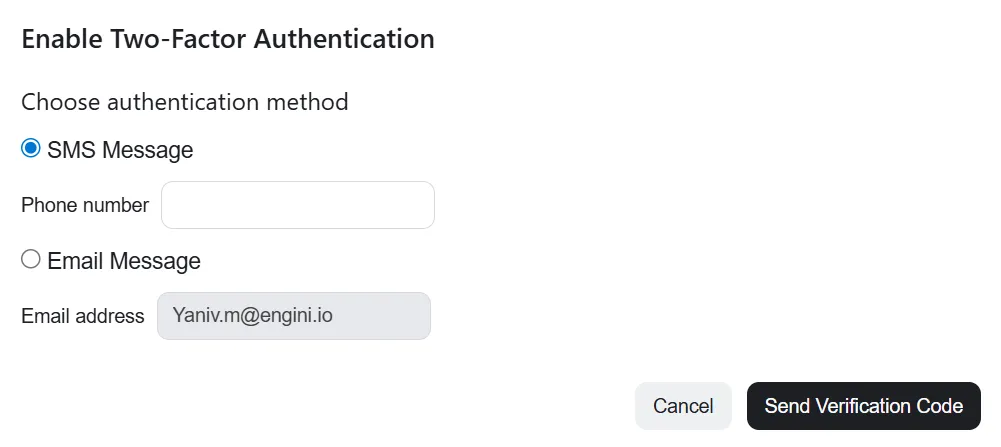Click the Email address label
The height and width of the screenshot is (447, 1001).
click(x=83, y=316)
